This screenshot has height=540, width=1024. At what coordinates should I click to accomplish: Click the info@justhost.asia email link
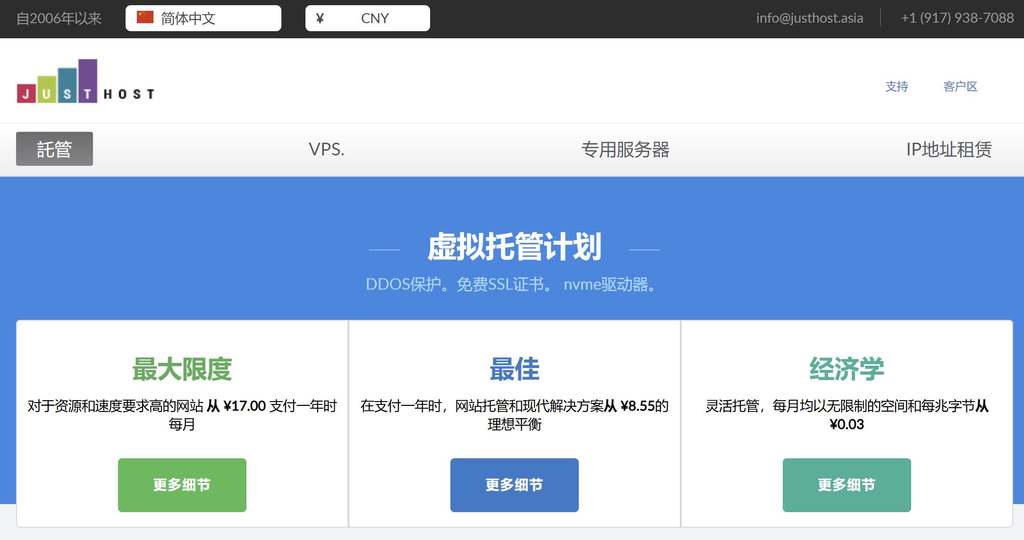click(809, 18)
